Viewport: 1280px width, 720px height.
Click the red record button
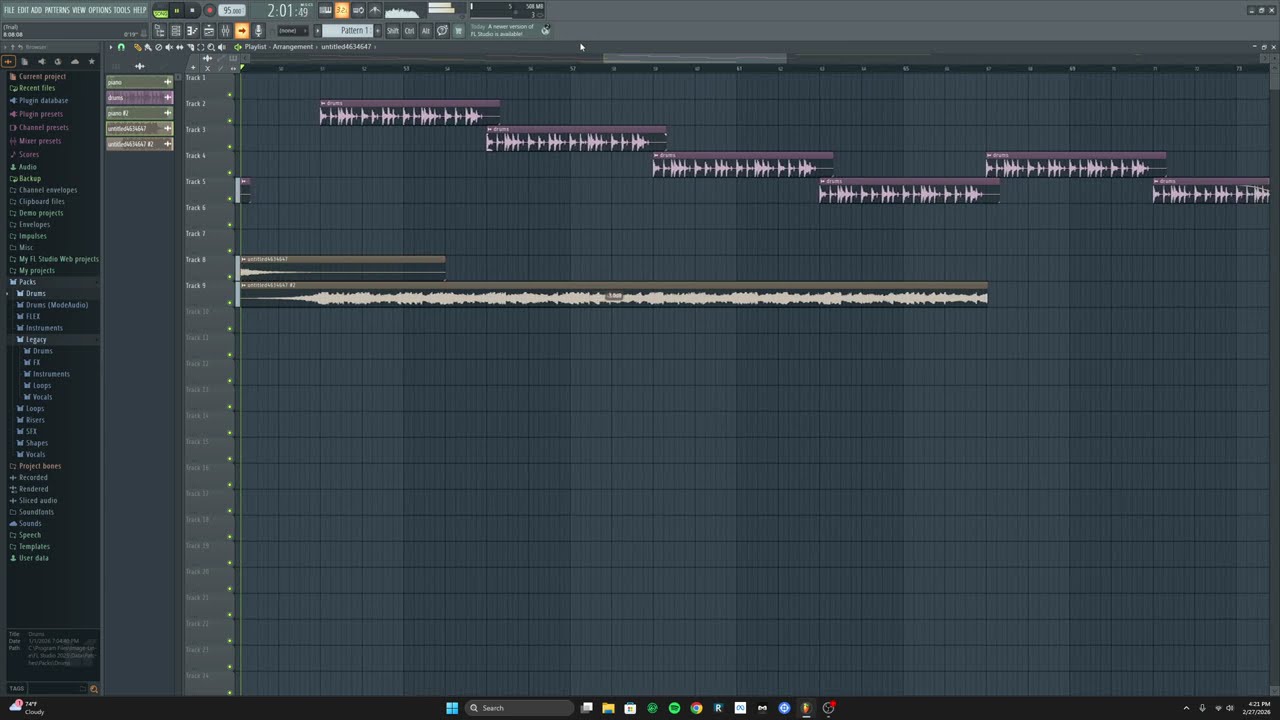point(210,11)
